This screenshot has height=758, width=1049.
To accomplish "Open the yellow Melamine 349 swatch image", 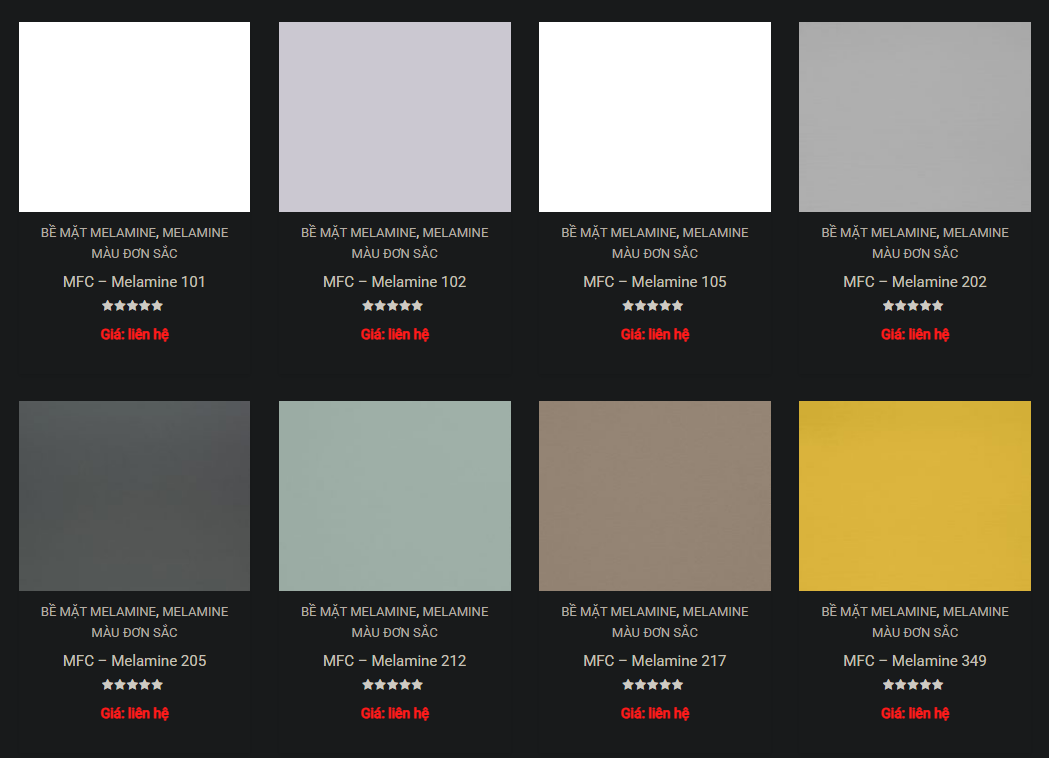I will pyautogui.click(x=914, y=496).
